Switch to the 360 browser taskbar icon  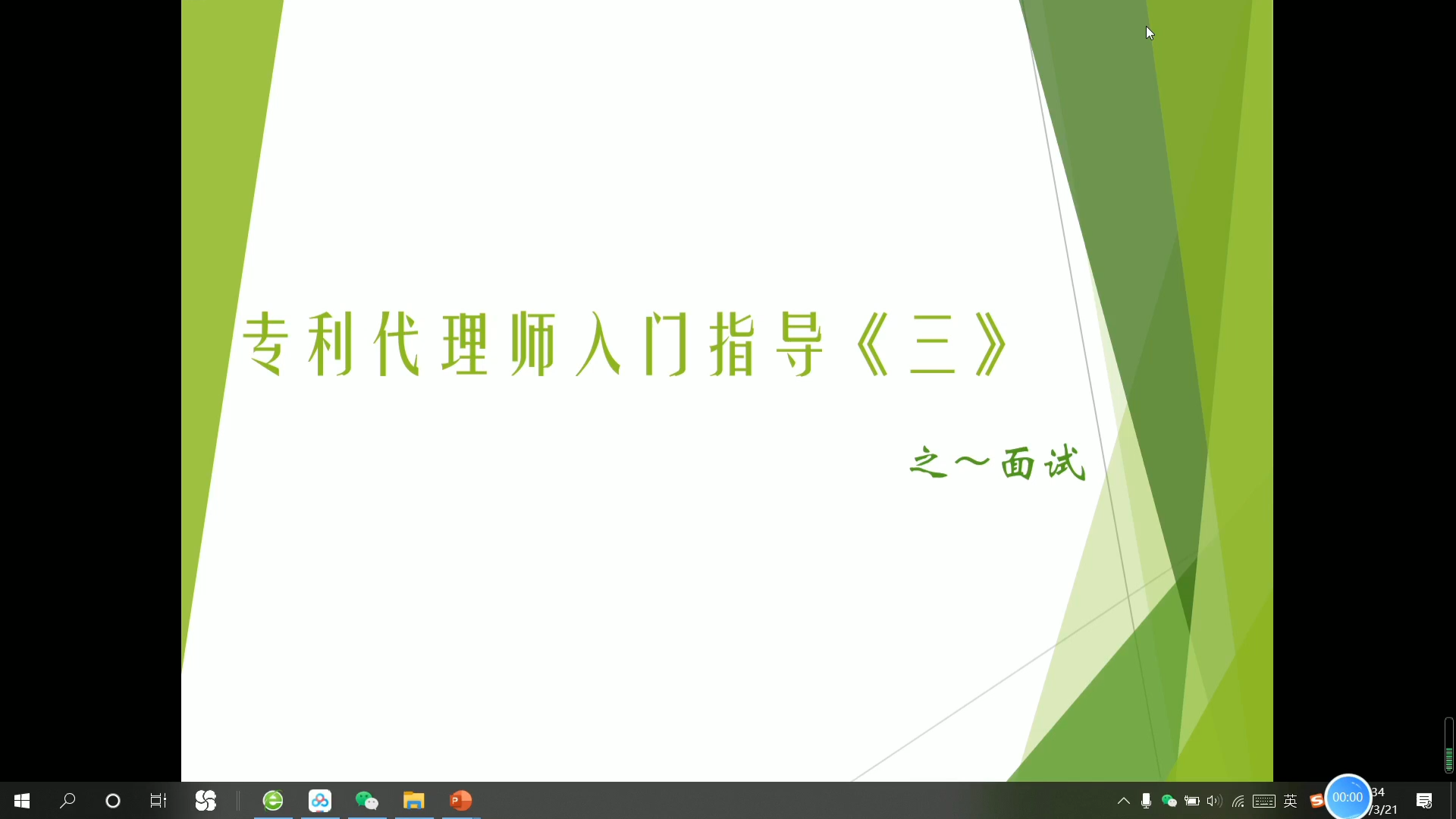coord(273,800)
